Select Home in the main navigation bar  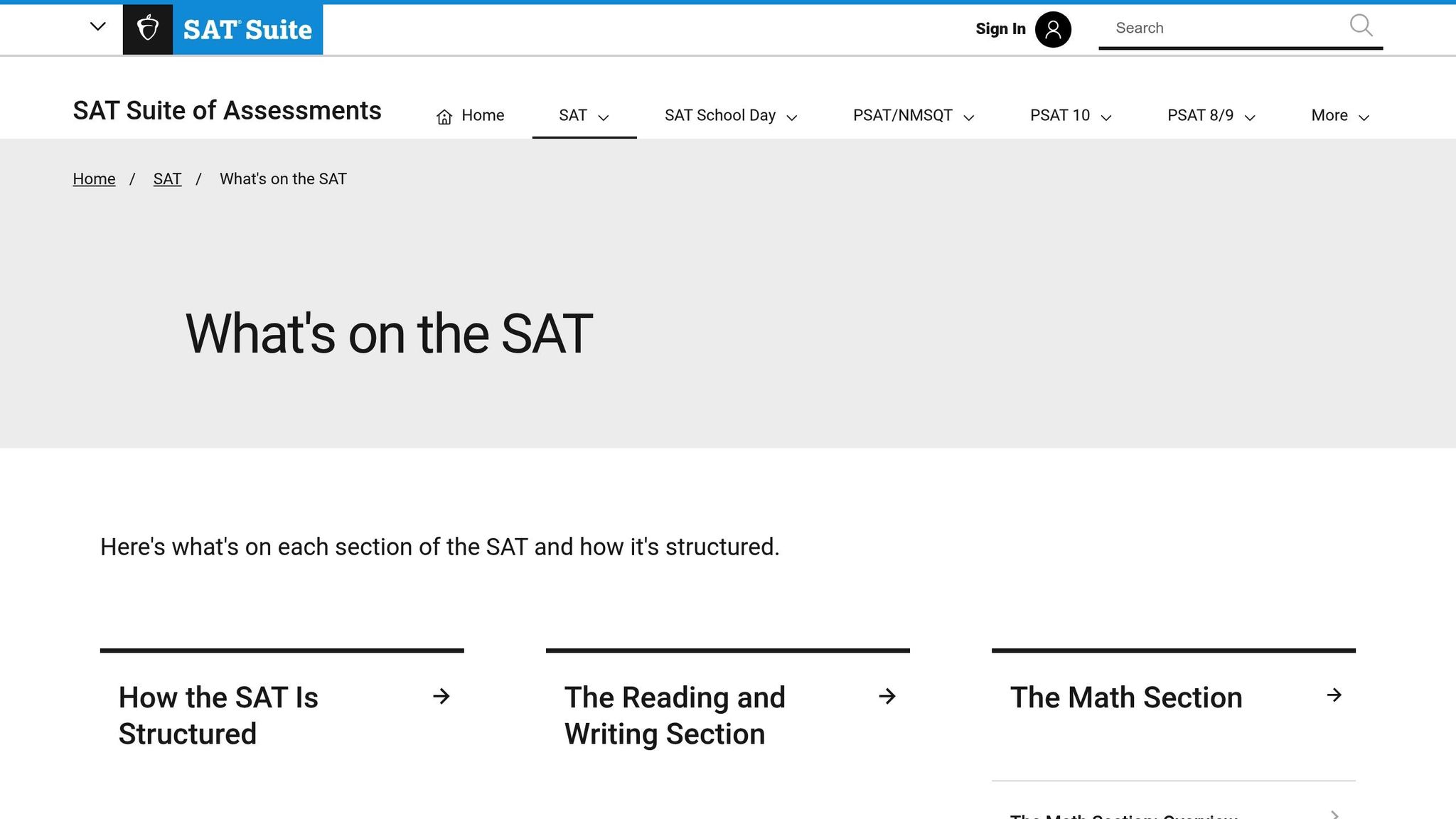[x=482, y=115]
